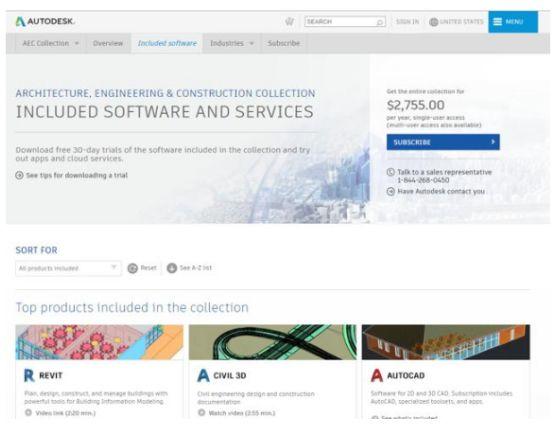Open the shopping cart icon
This screenshot has width=560, height=436.
289,21
